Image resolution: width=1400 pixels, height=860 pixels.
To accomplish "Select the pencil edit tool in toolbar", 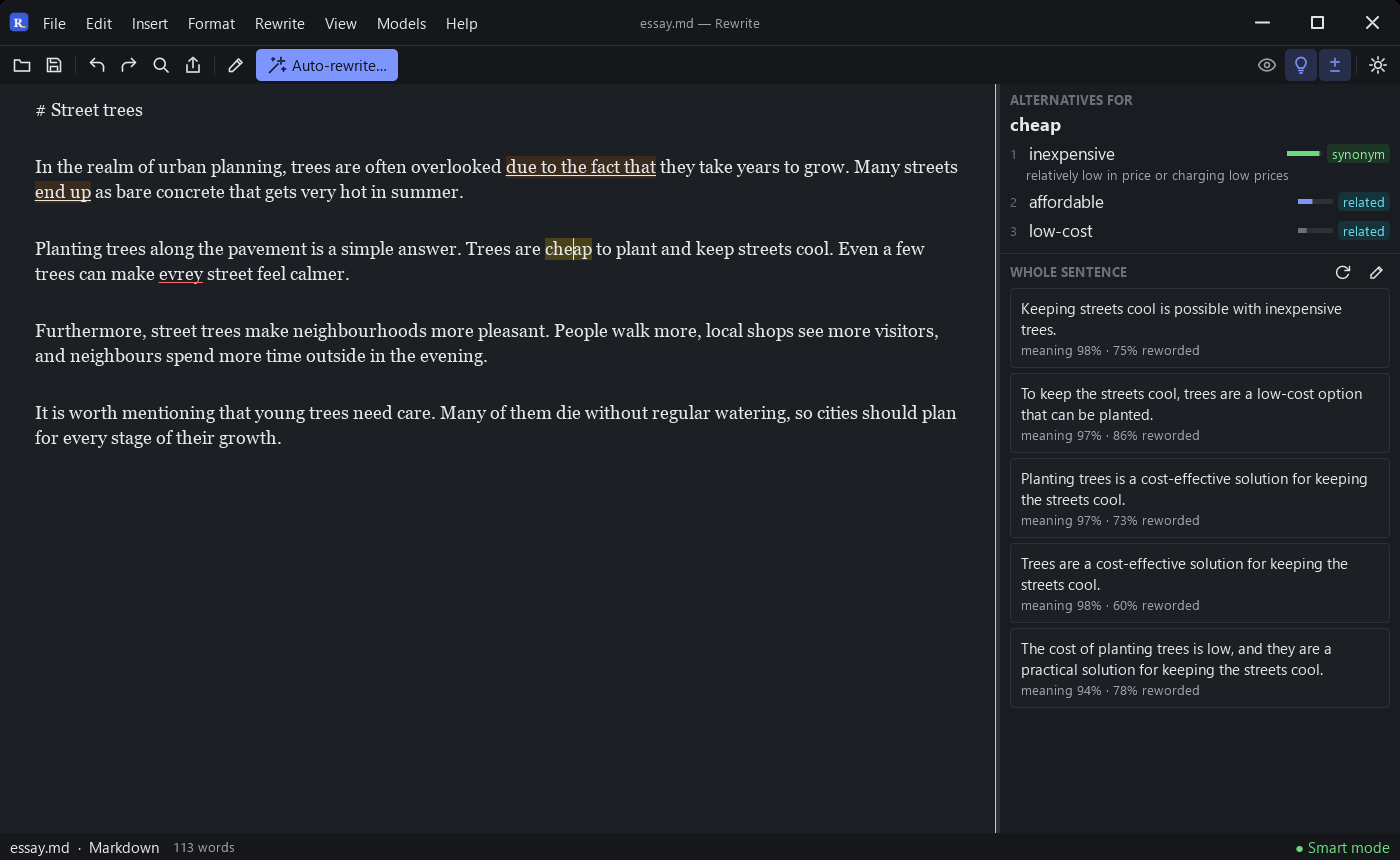I will pos(236,66).
